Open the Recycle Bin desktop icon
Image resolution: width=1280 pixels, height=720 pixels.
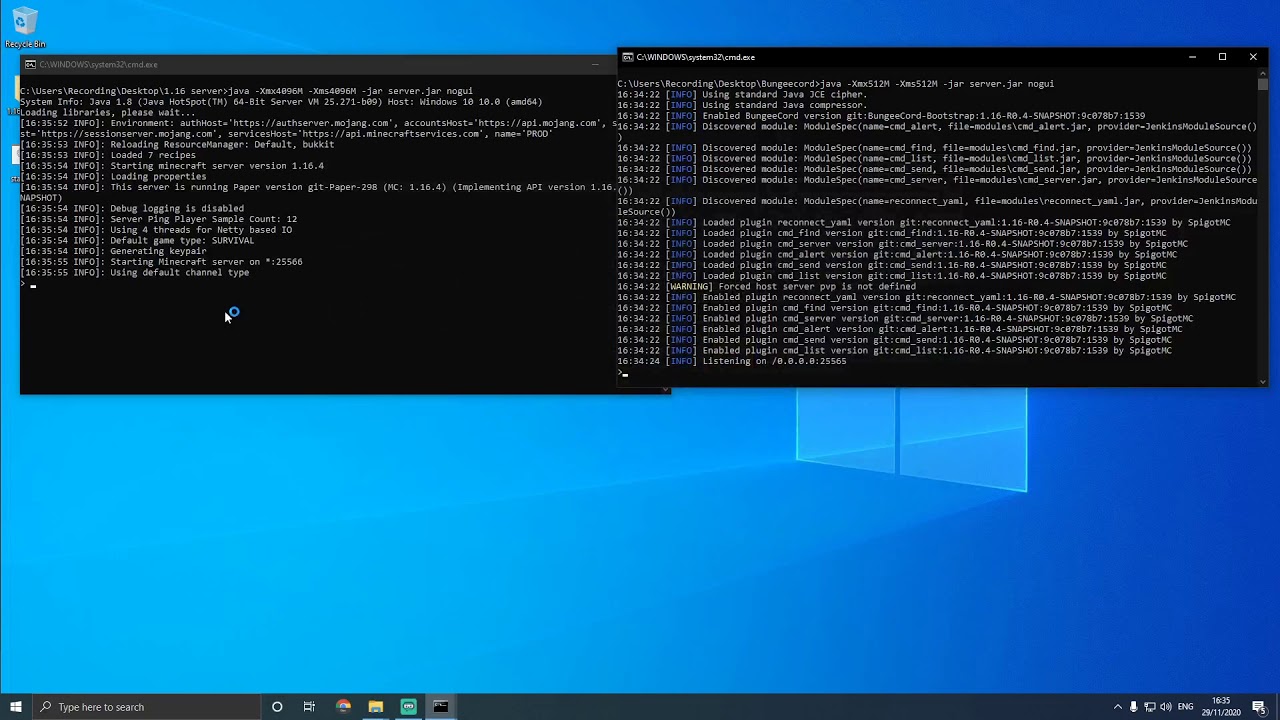24,28
